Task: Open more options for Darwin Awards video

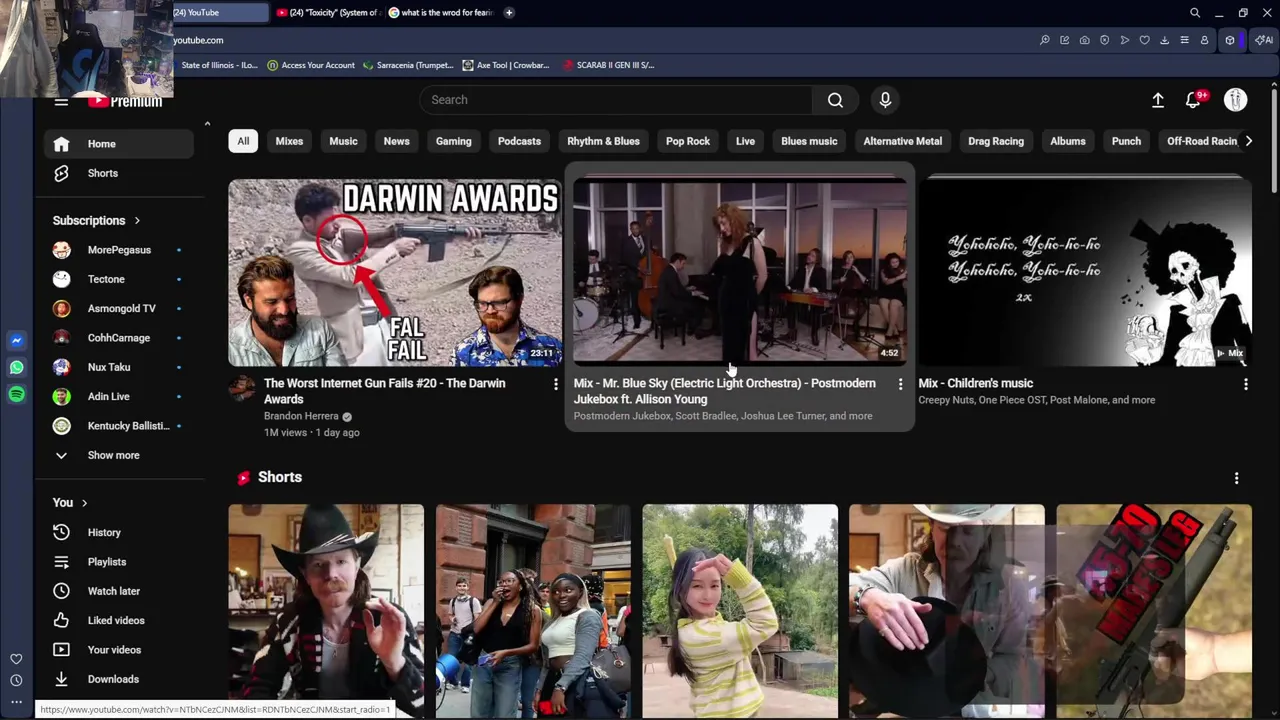Action: pos(556,384)
